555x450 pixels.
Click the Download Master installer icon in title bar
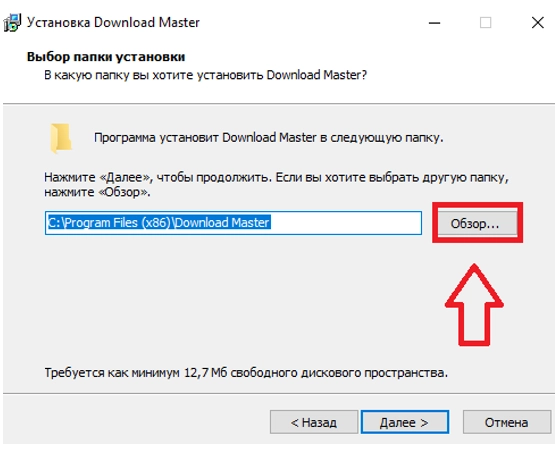(x=12, y=23)
